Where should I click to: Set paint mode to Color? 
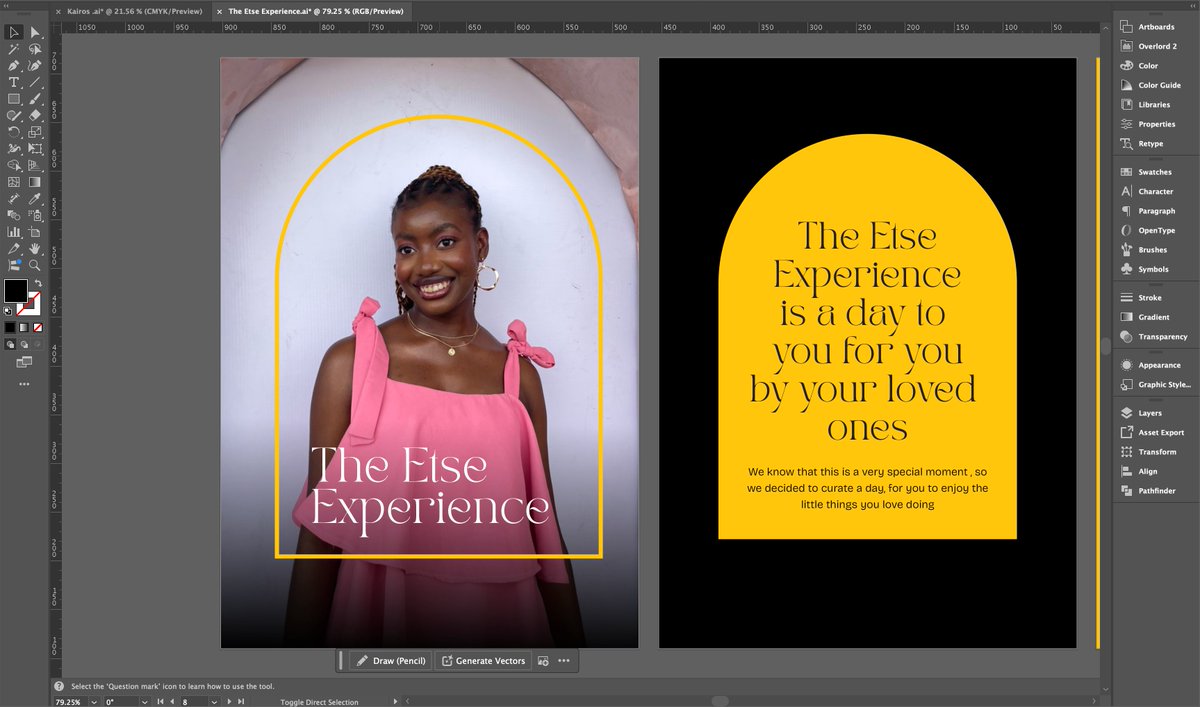pos(9,327)
